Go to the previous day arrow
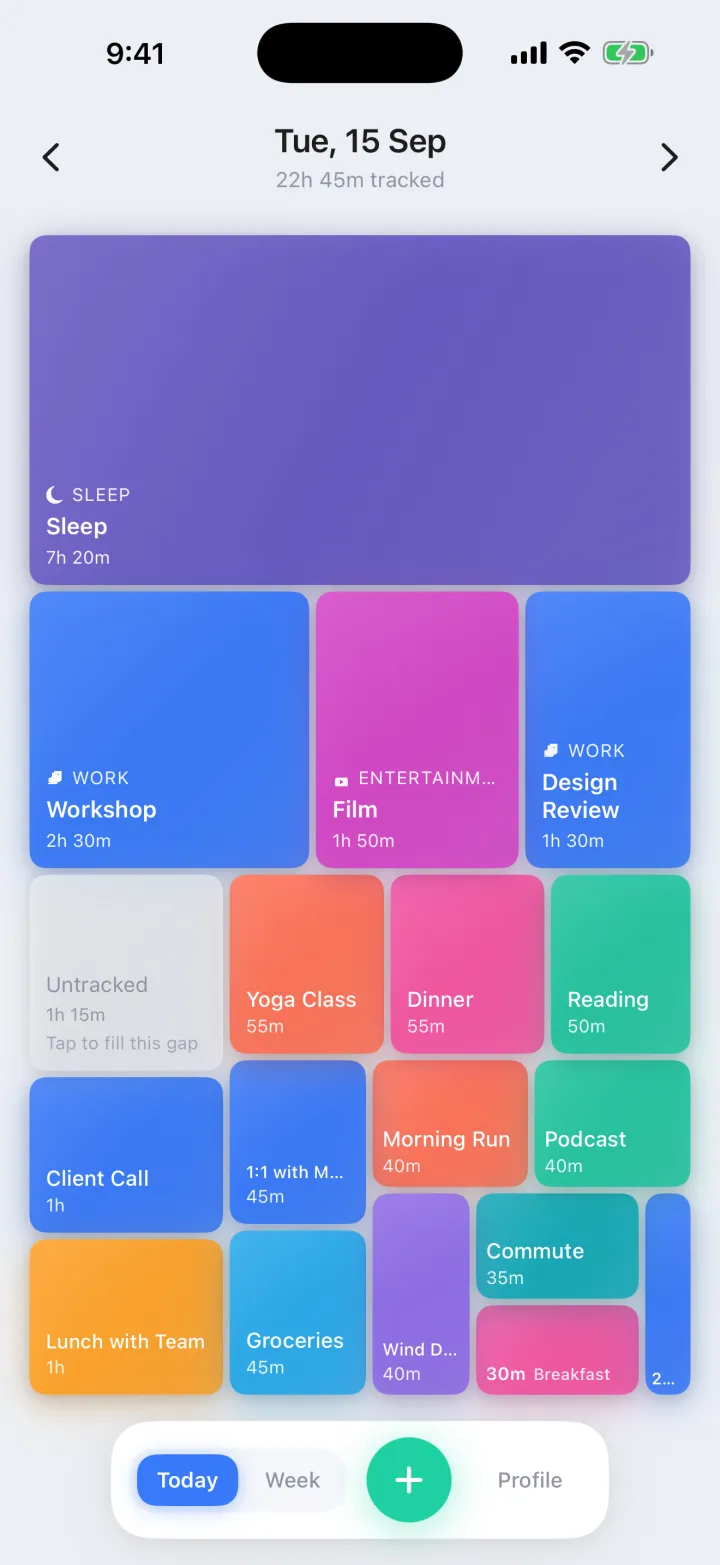The image size is (720, 1565). 51,157
